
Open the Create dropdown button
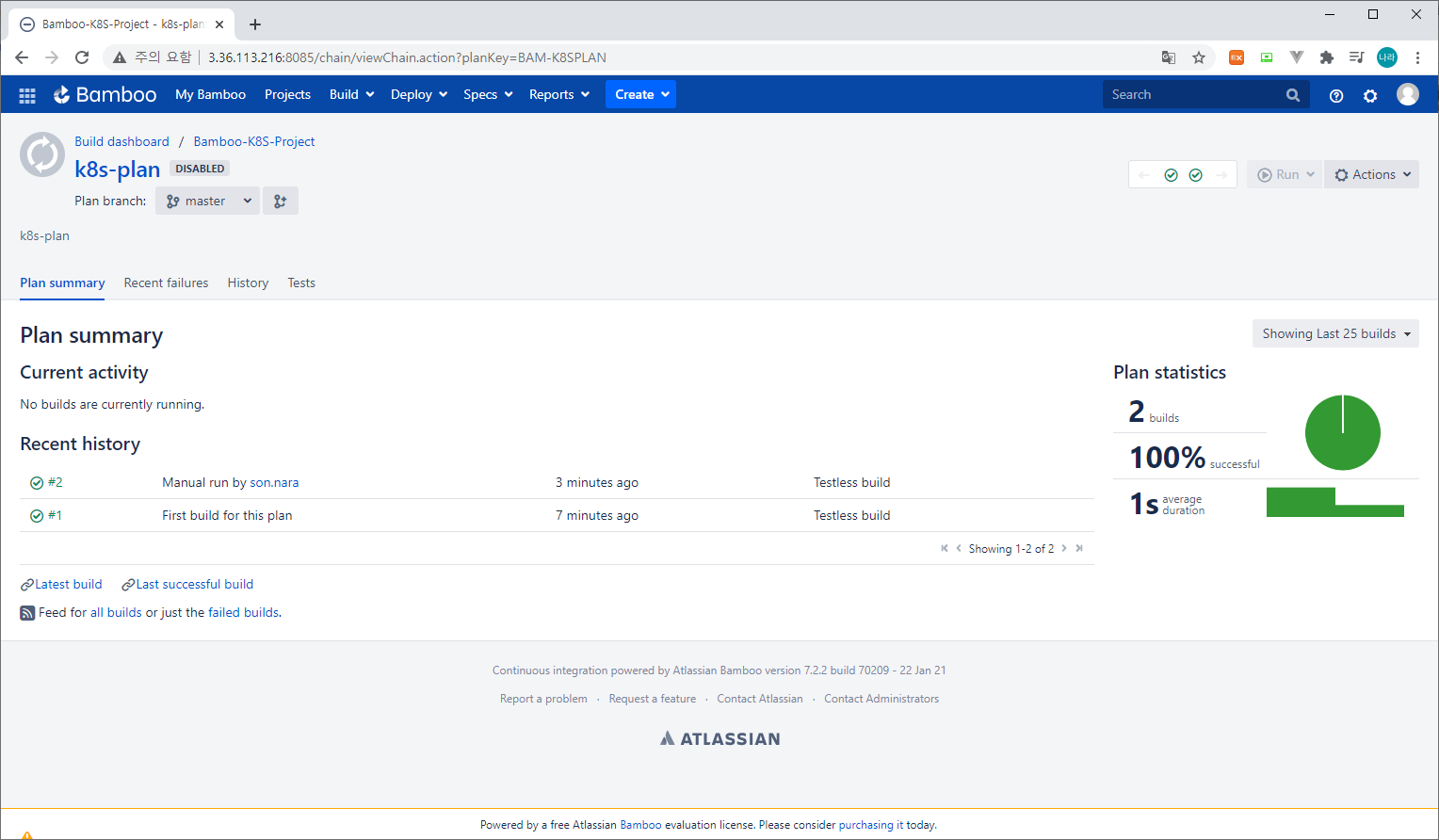(x=640, y=94)
